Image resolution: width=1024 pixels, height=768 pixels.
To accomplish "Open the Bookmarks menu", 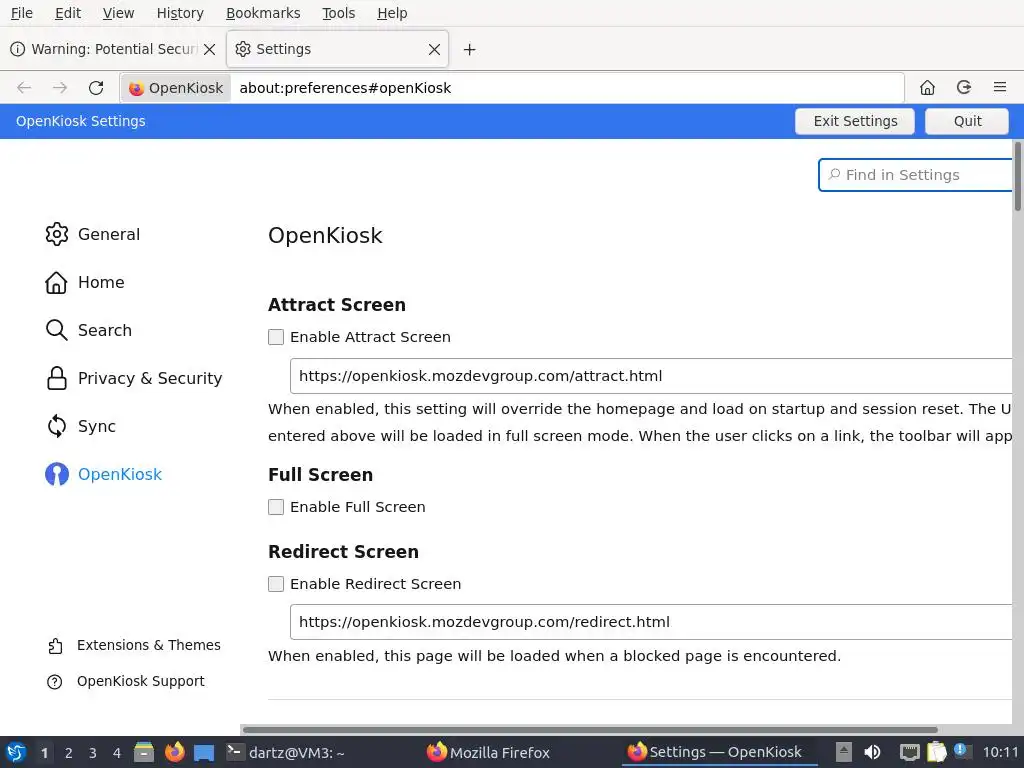I will 263,13.
